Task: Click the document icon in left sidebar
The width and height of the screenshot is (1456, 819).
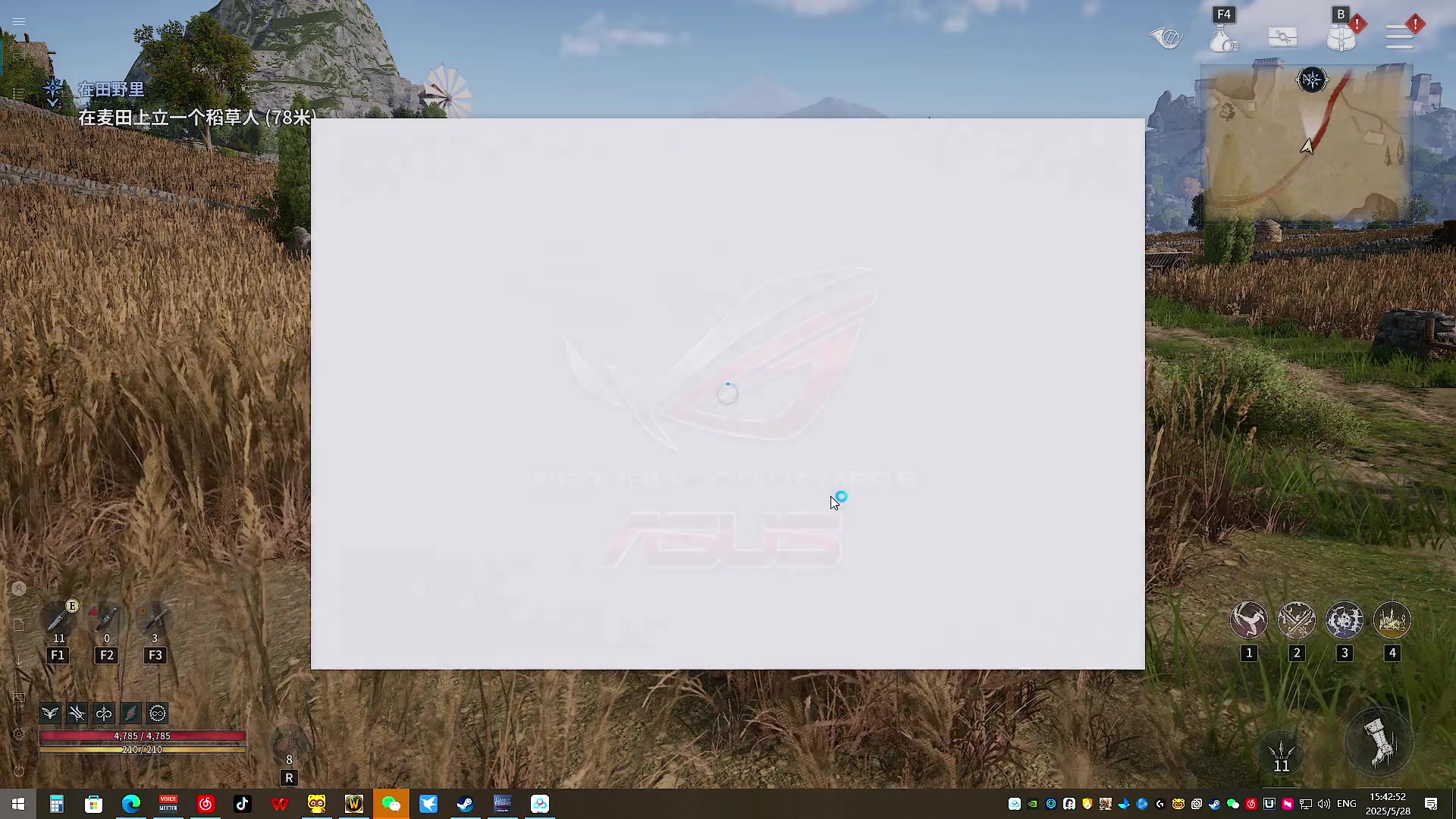Action: coord(19,625)
